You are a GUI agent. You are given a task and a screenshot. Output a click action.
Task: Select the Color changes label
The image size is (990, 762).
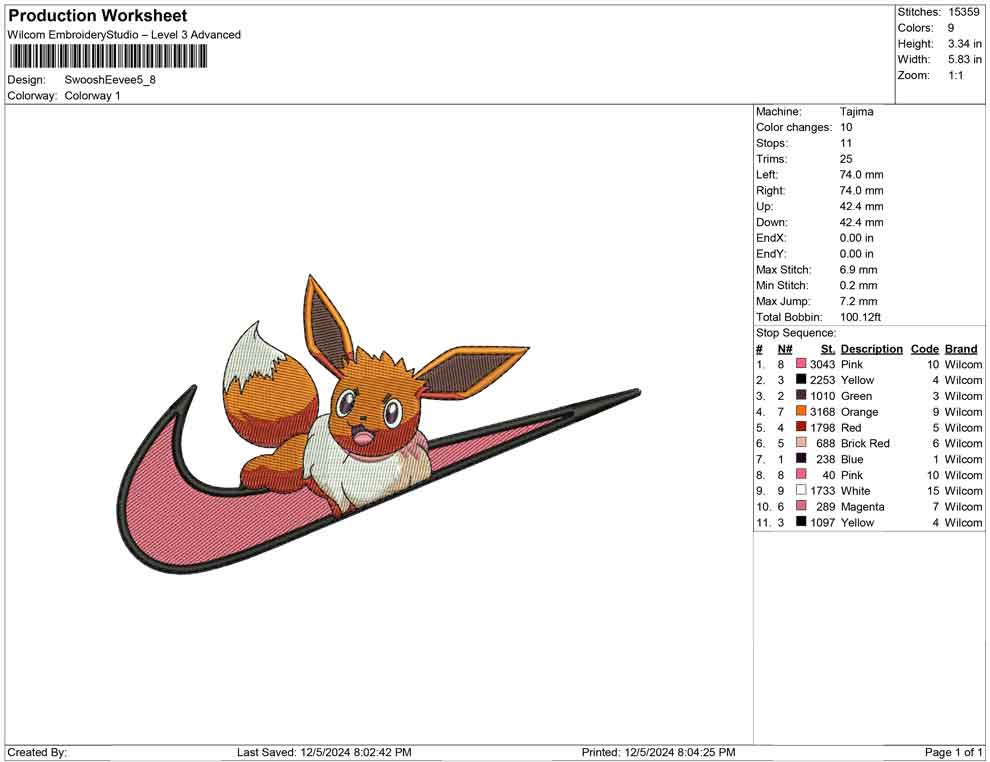pos(794,128)
